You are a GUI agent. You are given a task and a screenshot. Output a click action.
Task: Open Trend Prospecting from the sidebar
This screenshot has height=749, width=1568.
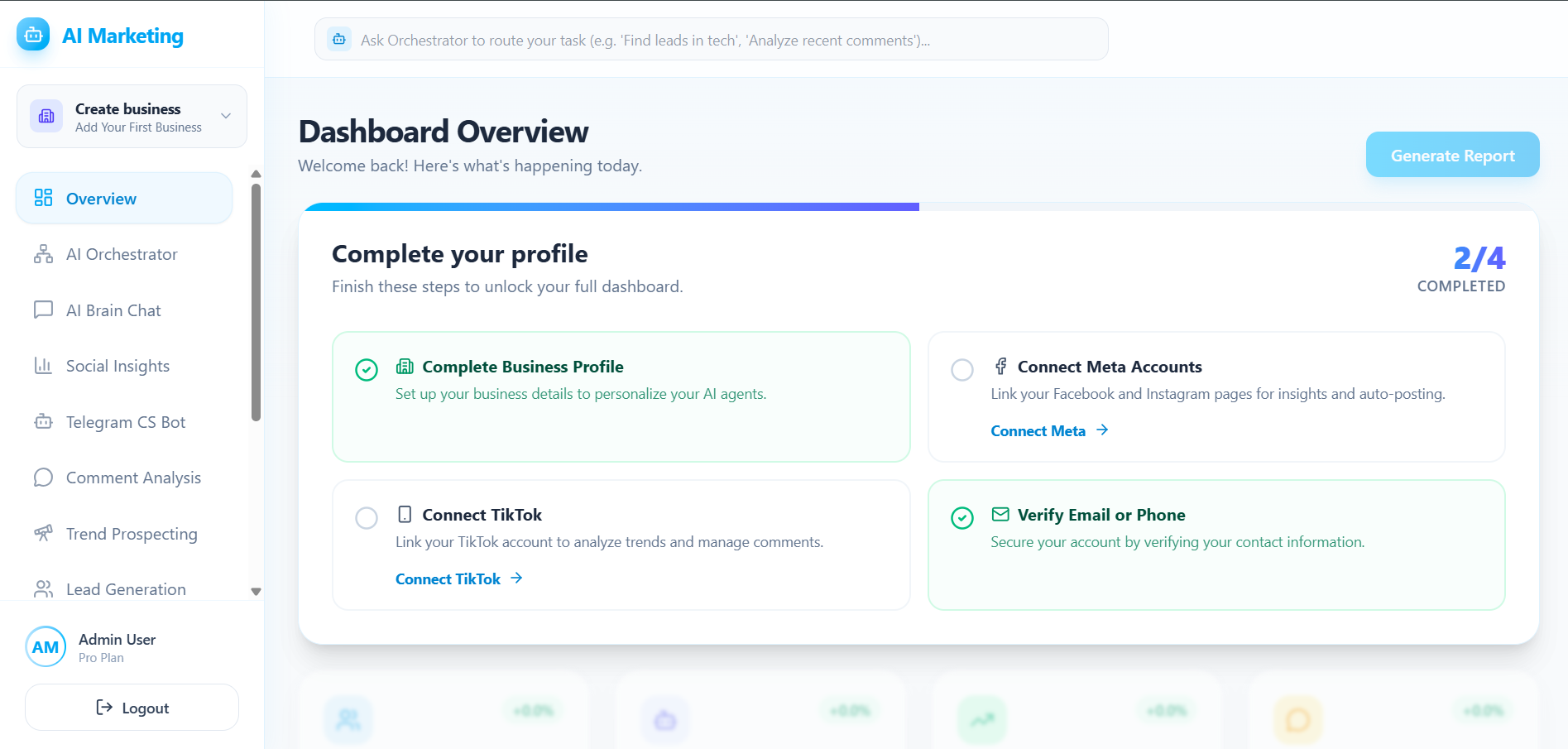tap(124, 533)
